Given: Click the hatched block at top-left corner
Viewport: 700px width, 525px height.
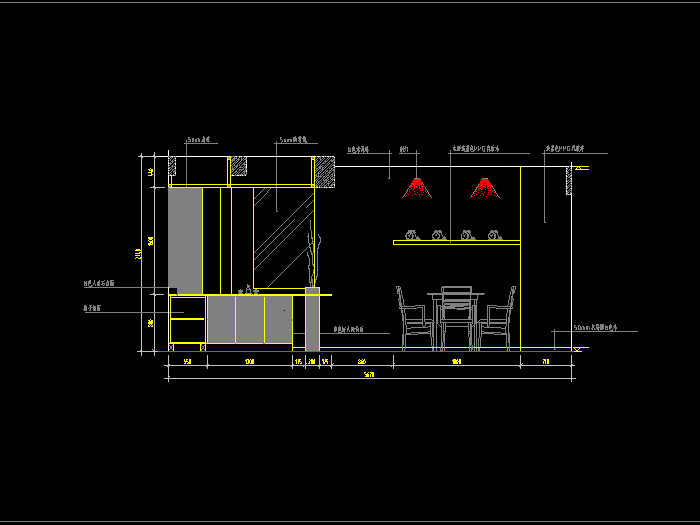Looking at the screenshot, I should pos(173,163).
